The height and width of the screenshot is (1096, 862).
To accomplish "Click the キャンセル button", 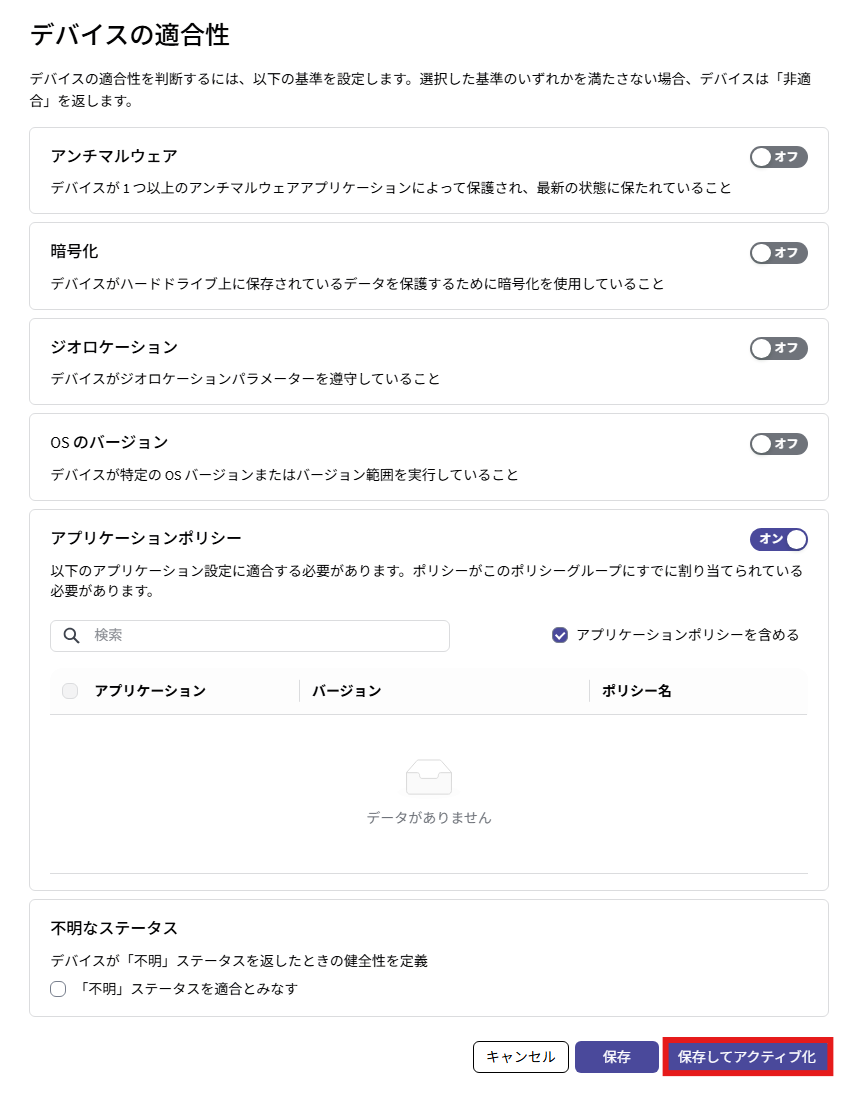I will tap(521, 1057).
